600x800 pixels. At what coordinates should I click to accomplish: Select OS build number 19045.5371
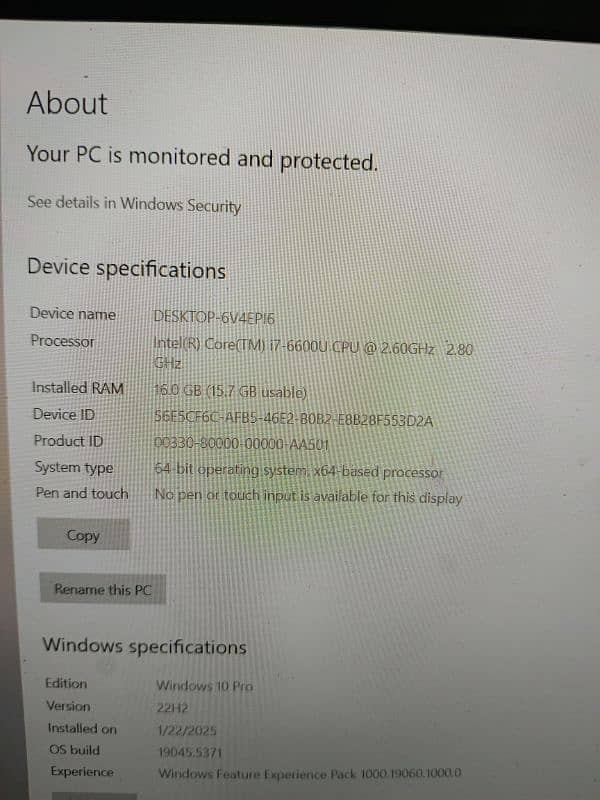point(190,753)
